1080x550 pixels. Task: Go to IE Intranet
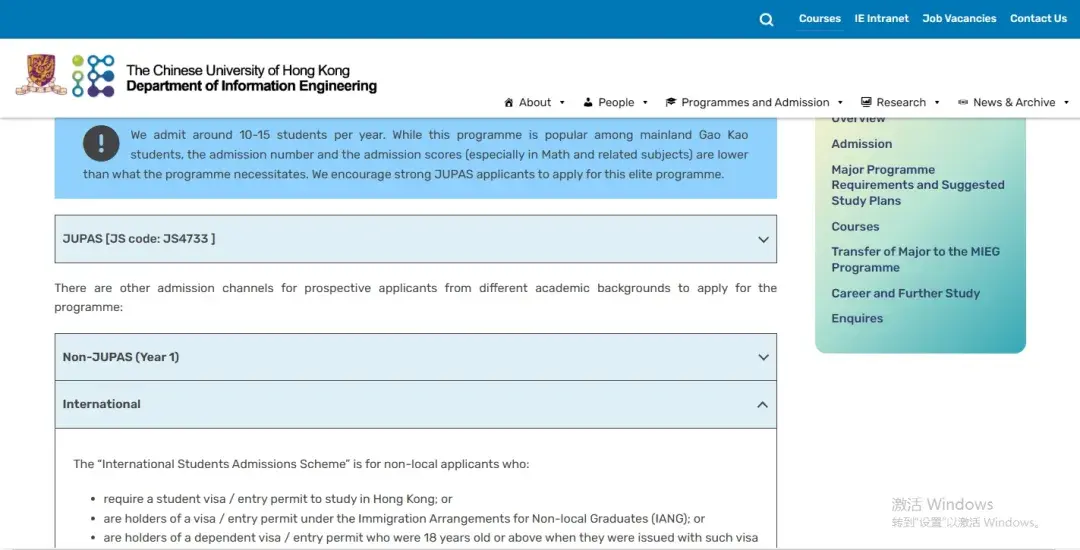coord(881,19)
